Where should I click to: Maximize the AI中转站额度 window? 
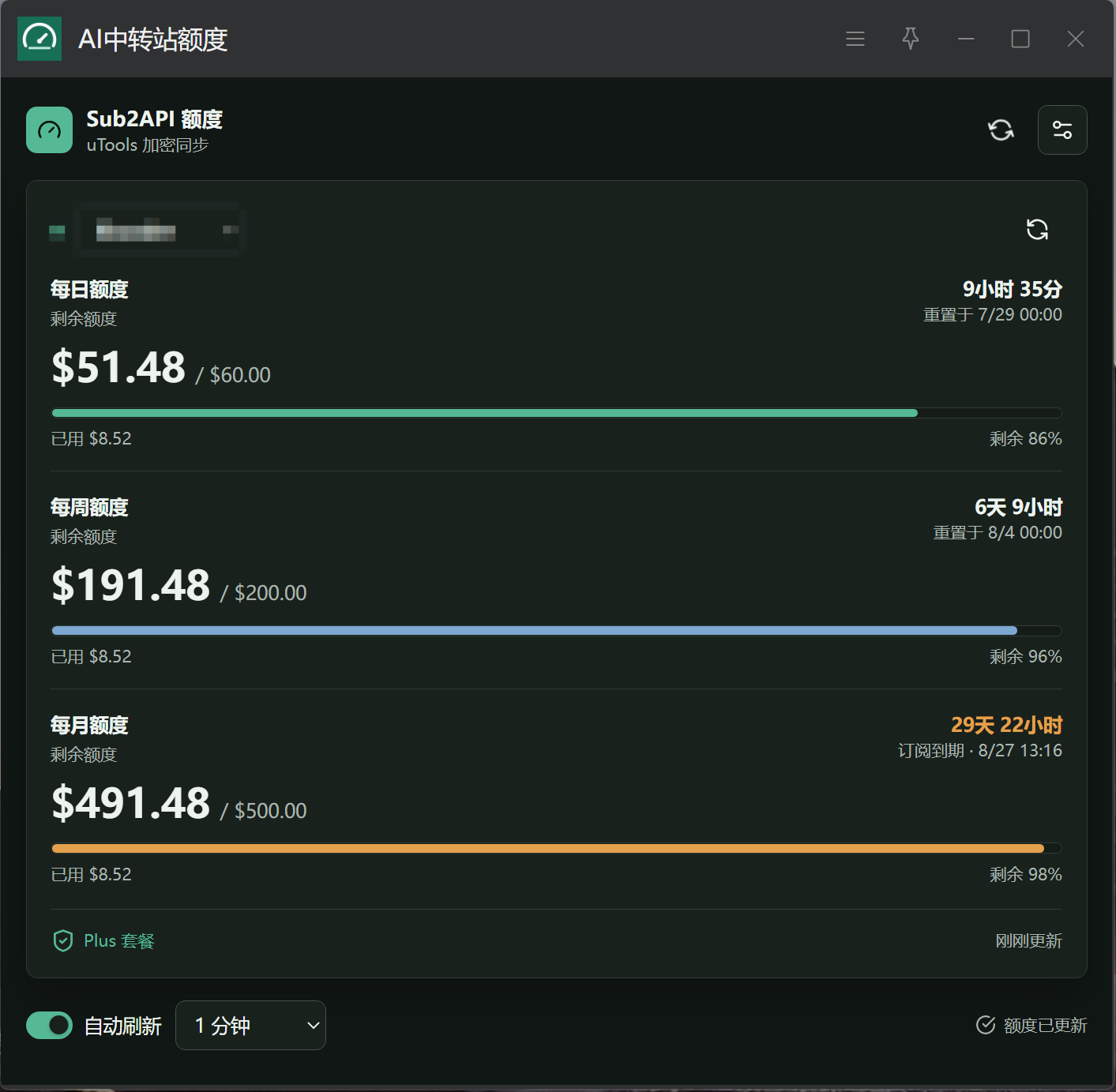[1020, 39]
